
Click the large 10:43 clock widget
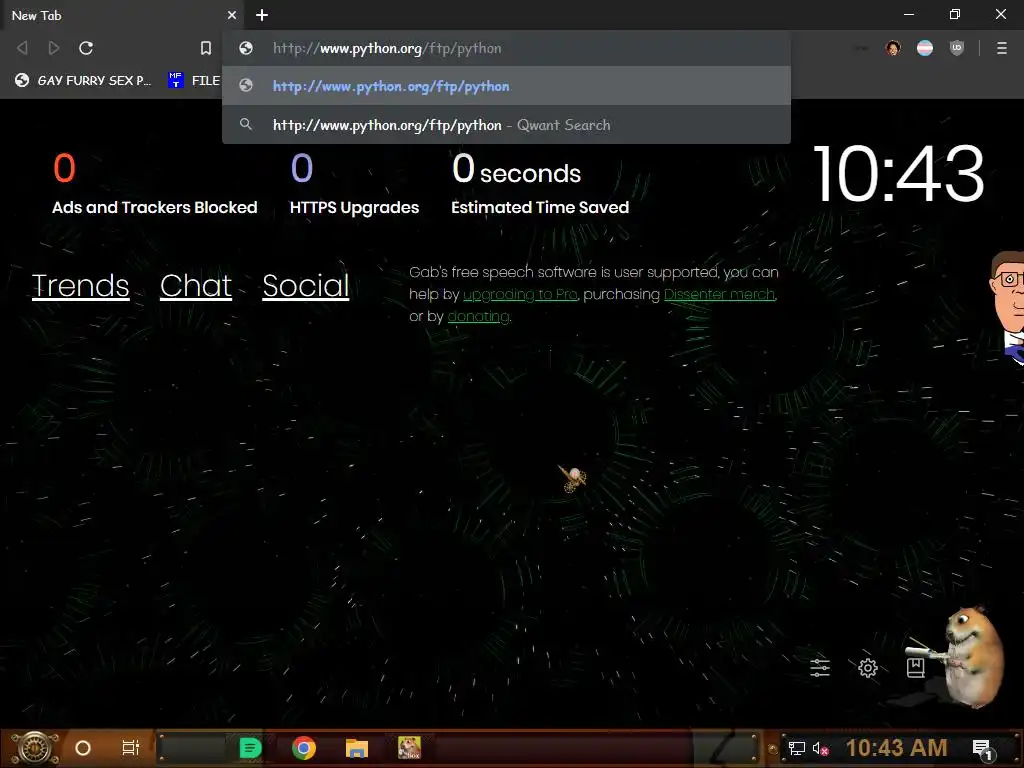point(899,174)
